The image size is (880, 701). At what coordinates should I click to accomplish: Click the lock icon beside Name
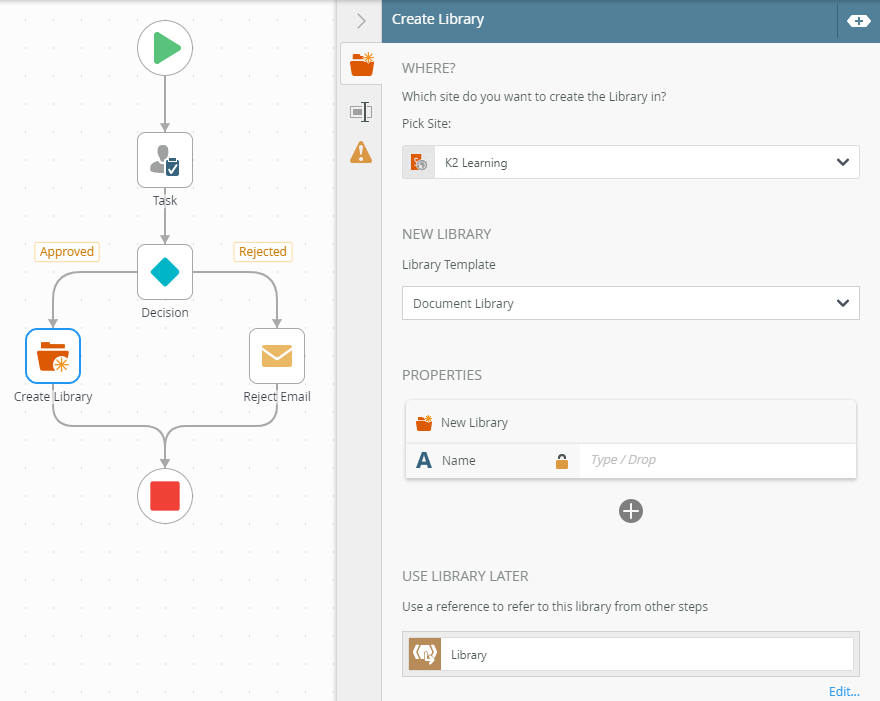click(562, 461)
